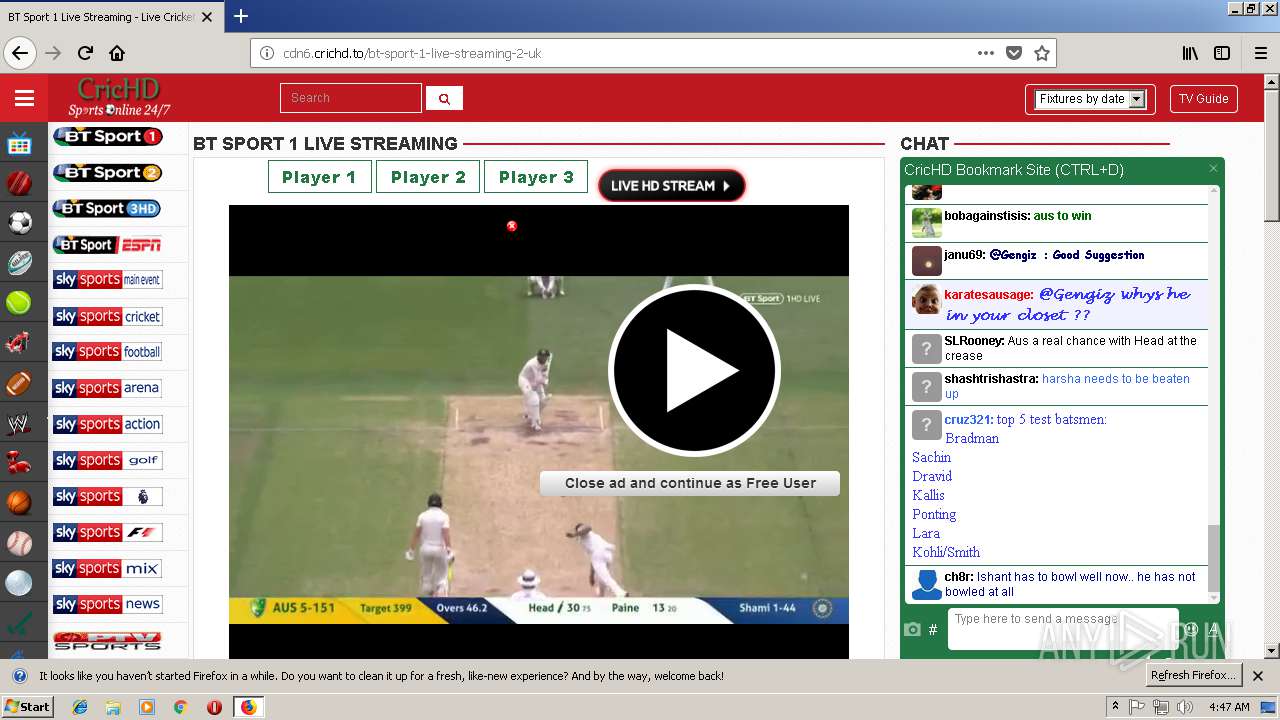Reload the current page

(x=85, y=53)
